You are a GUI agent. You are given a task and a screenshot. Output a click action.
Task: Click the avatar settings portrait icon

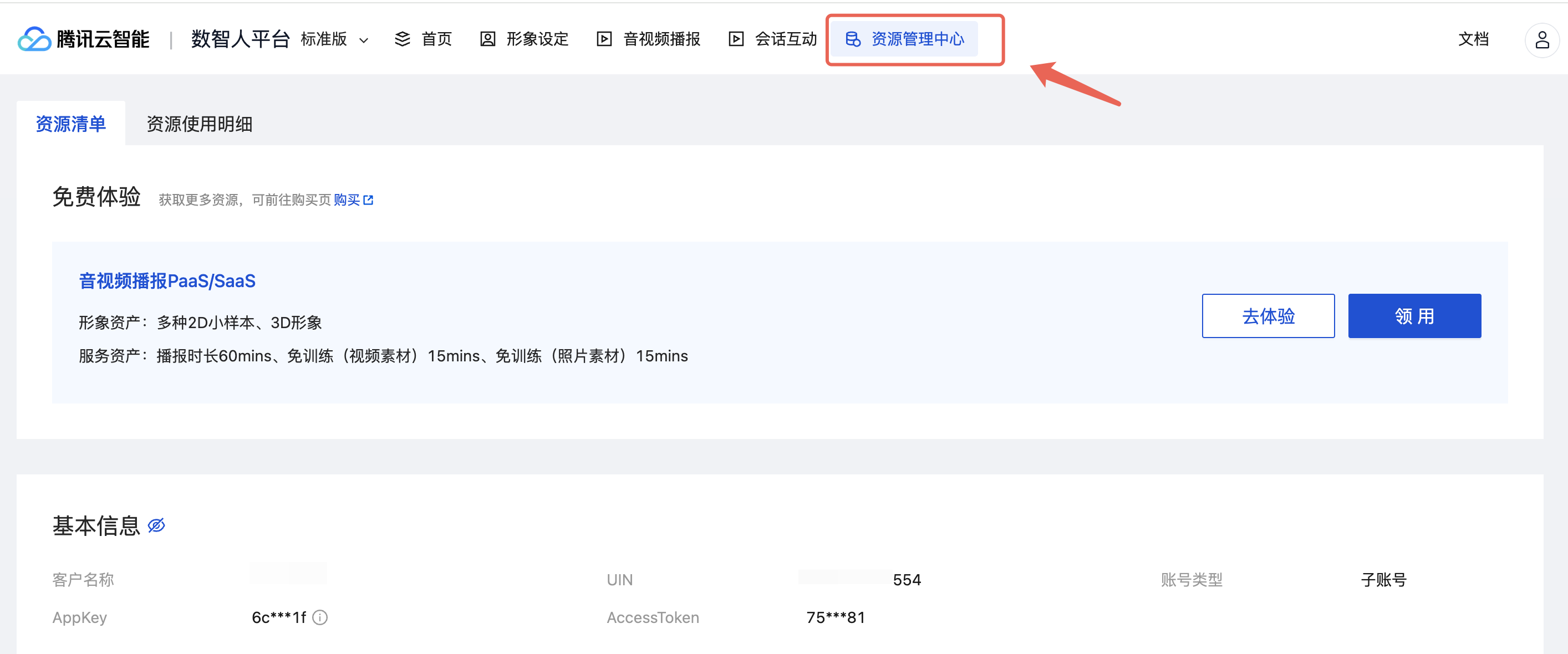(487, 39)
